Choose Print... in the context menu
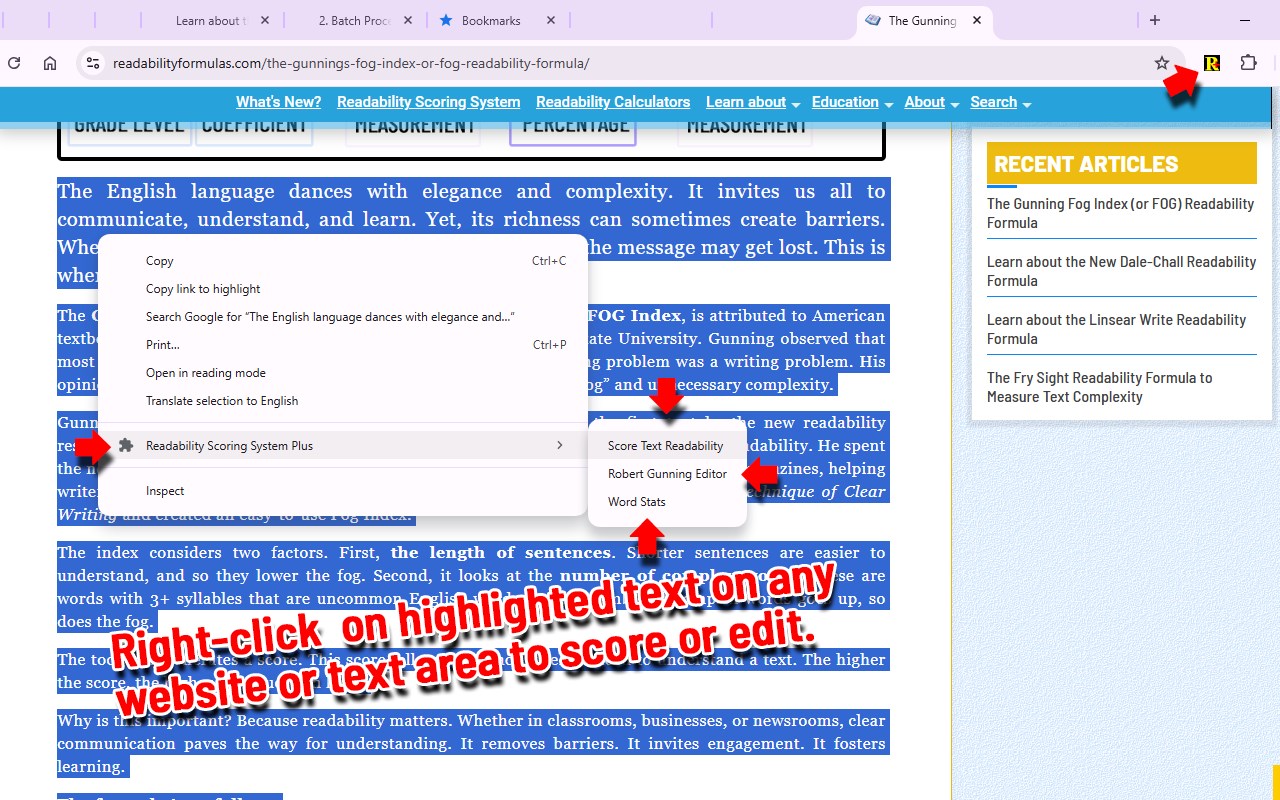 point(343,345)
